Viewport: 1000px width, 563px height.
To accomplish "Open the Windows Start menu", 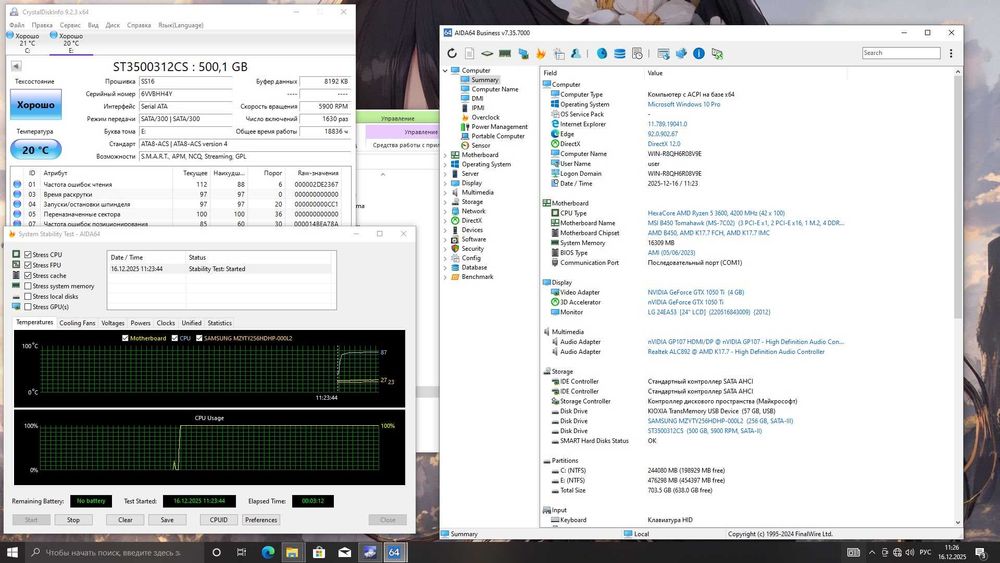I will [x=12, y=552].
